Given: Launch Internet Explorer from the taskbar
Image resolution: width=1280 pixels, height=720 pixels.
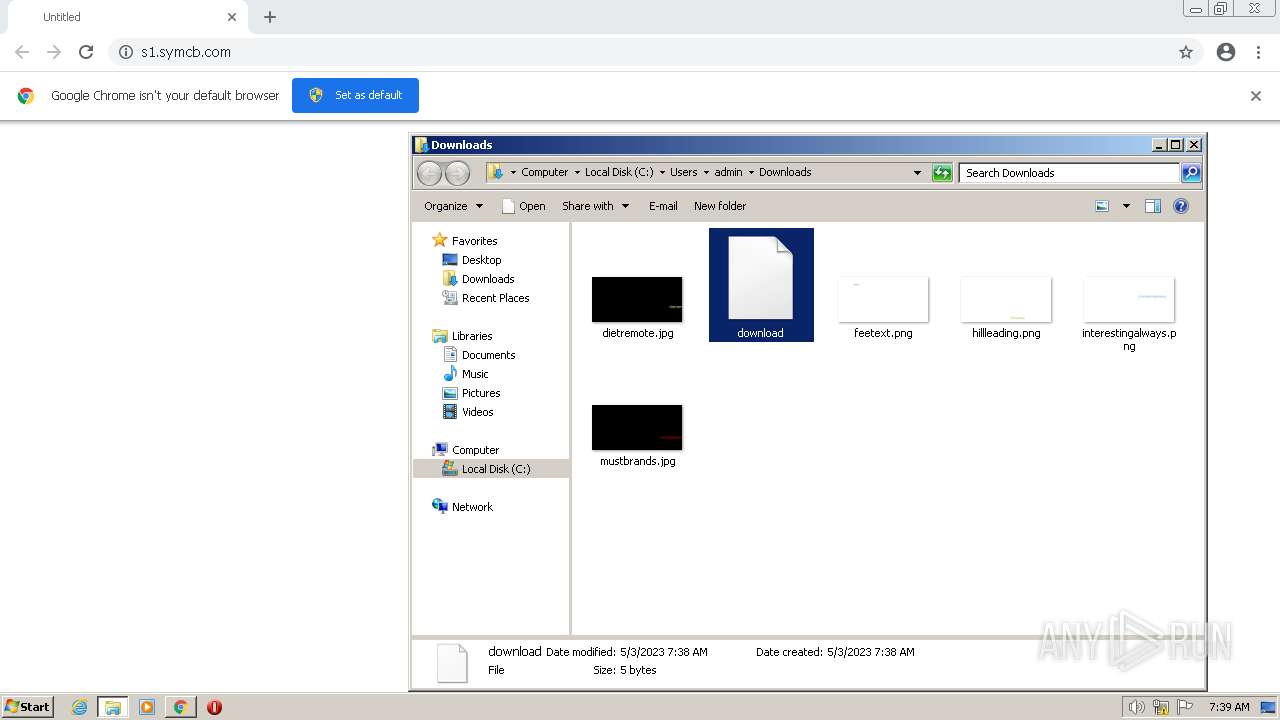Looking at the screenshot, I should [80, 707].
